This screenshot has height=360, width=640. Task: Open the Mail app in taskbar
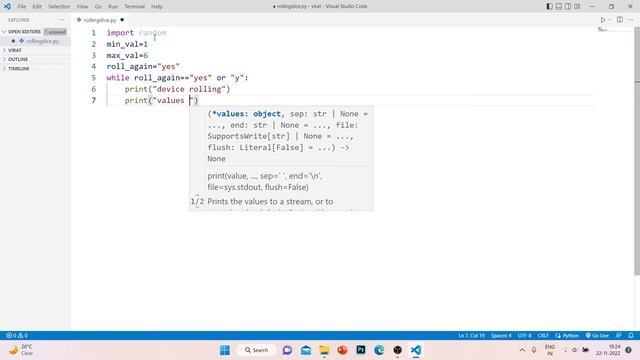[x=306, y=350]
